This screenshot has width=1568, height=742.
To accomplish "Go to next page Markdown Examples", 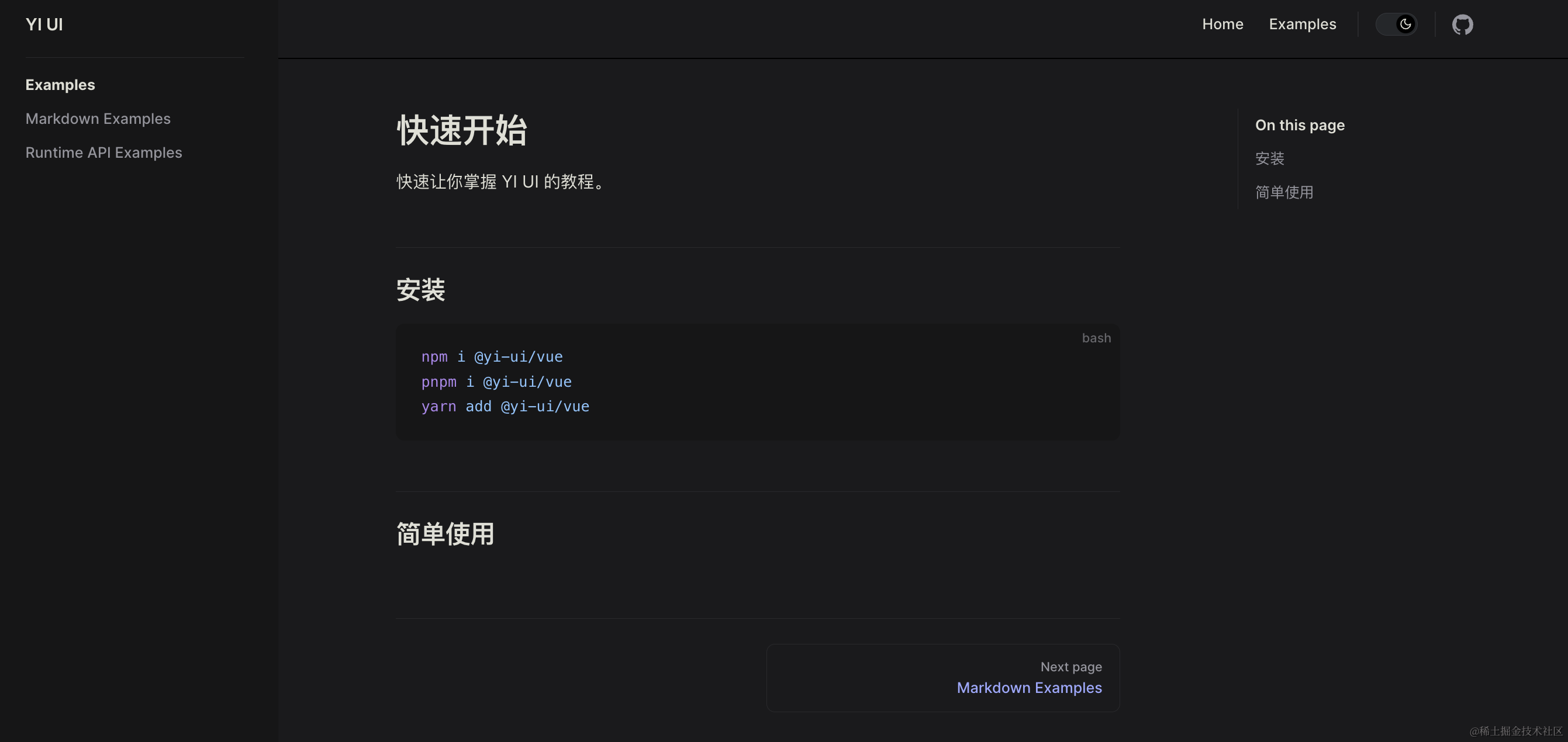I will click(x=1029, y=687).
